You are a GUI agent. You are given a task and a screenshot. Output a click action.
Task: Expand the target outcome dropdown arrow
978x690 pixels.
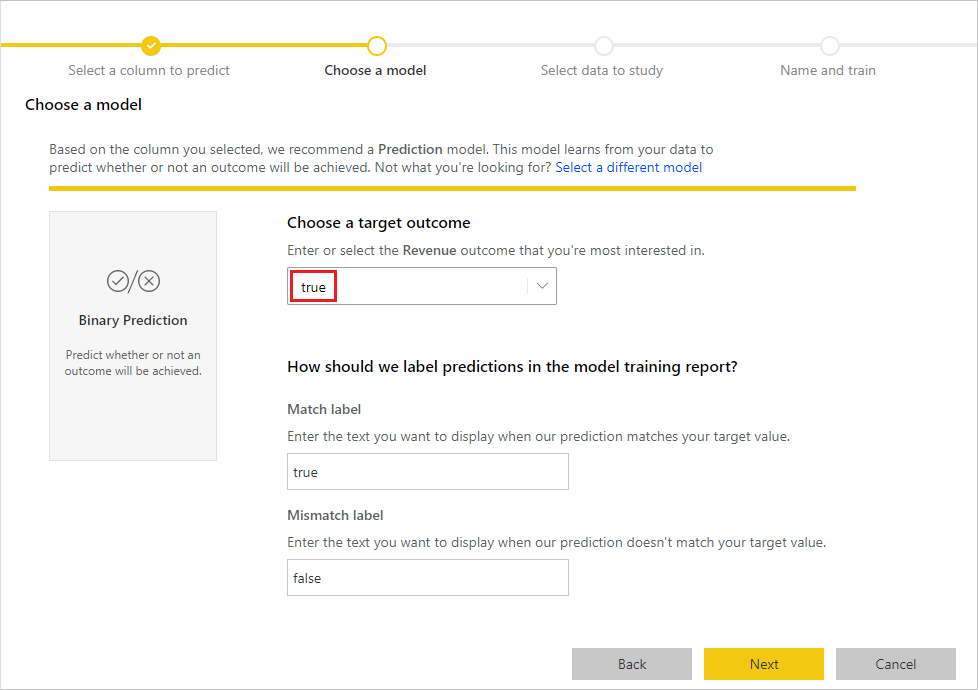pyautogui.click(x=542, y=286)
